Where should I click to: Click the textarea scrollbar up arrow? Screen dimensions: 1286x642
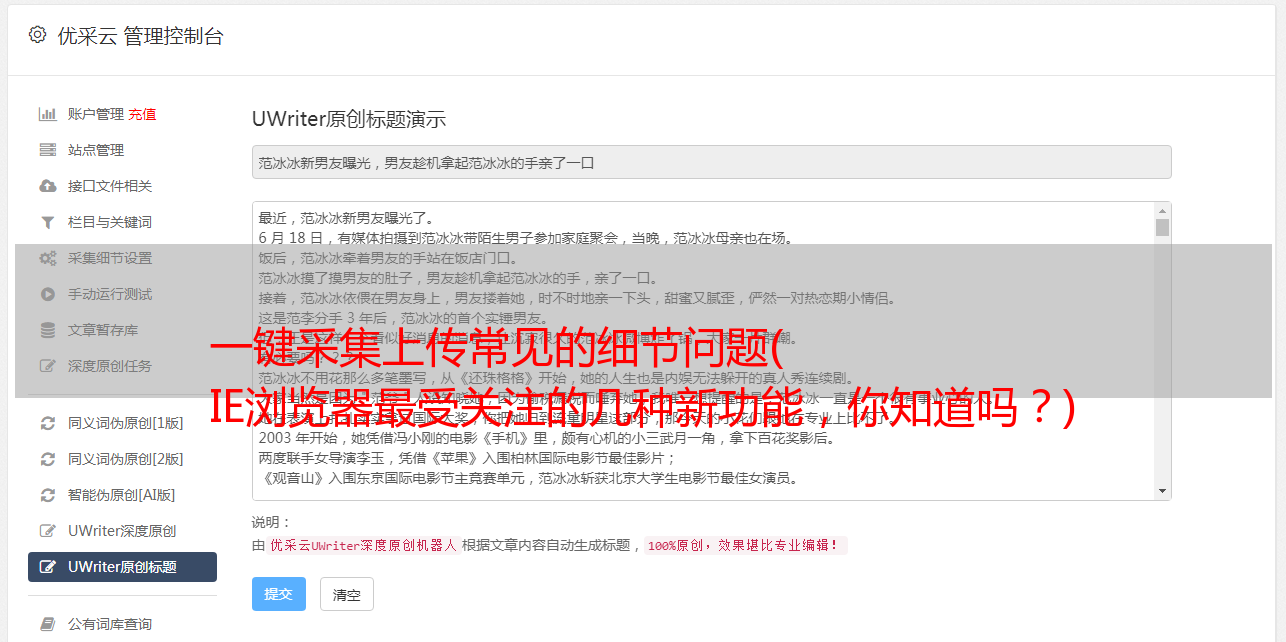[1162, 211]
